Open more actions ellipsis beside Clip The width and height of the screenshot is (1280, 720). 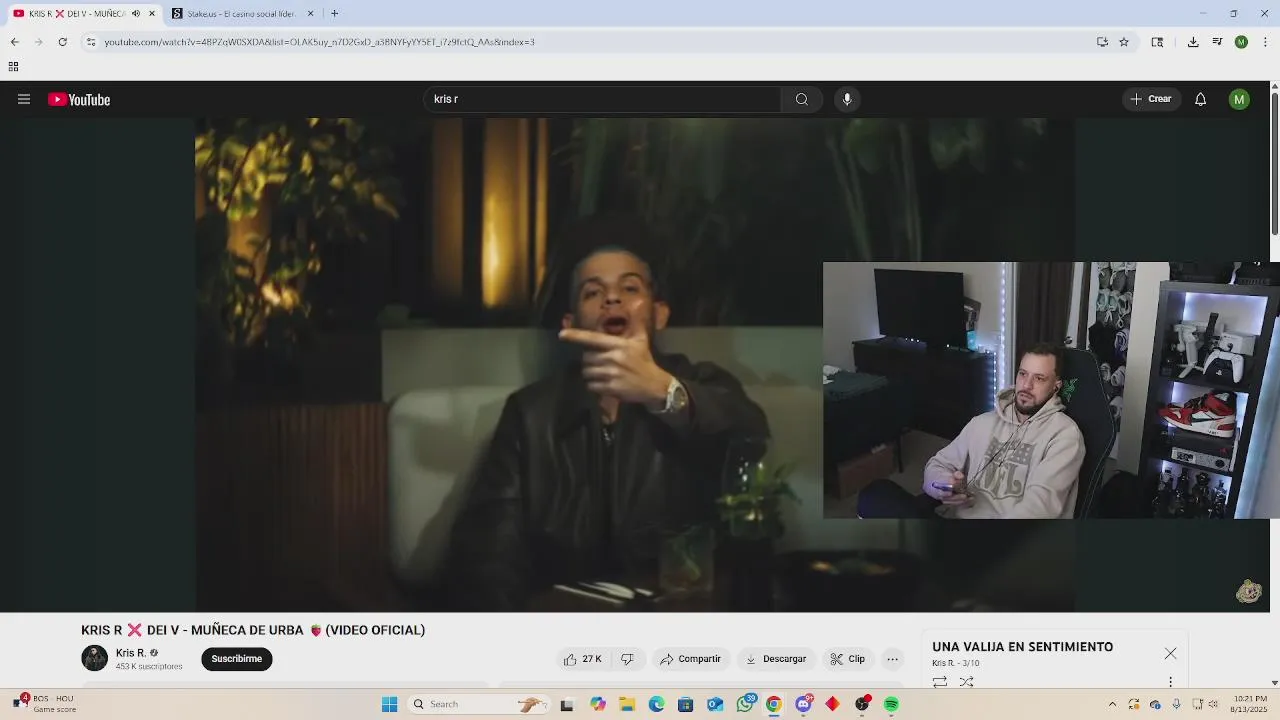tap(893, 659)
